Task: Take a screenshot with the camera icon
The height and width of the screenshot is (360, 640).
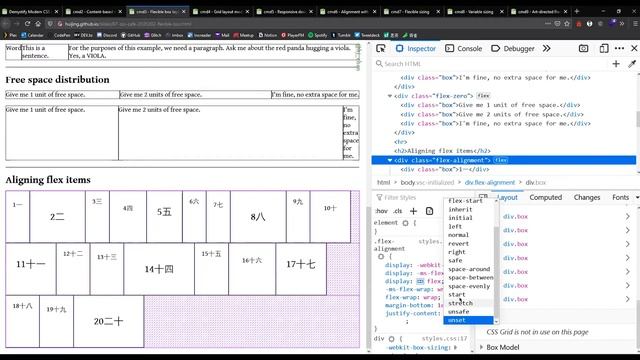Action: pyautogui.click(x=583, y=49)
